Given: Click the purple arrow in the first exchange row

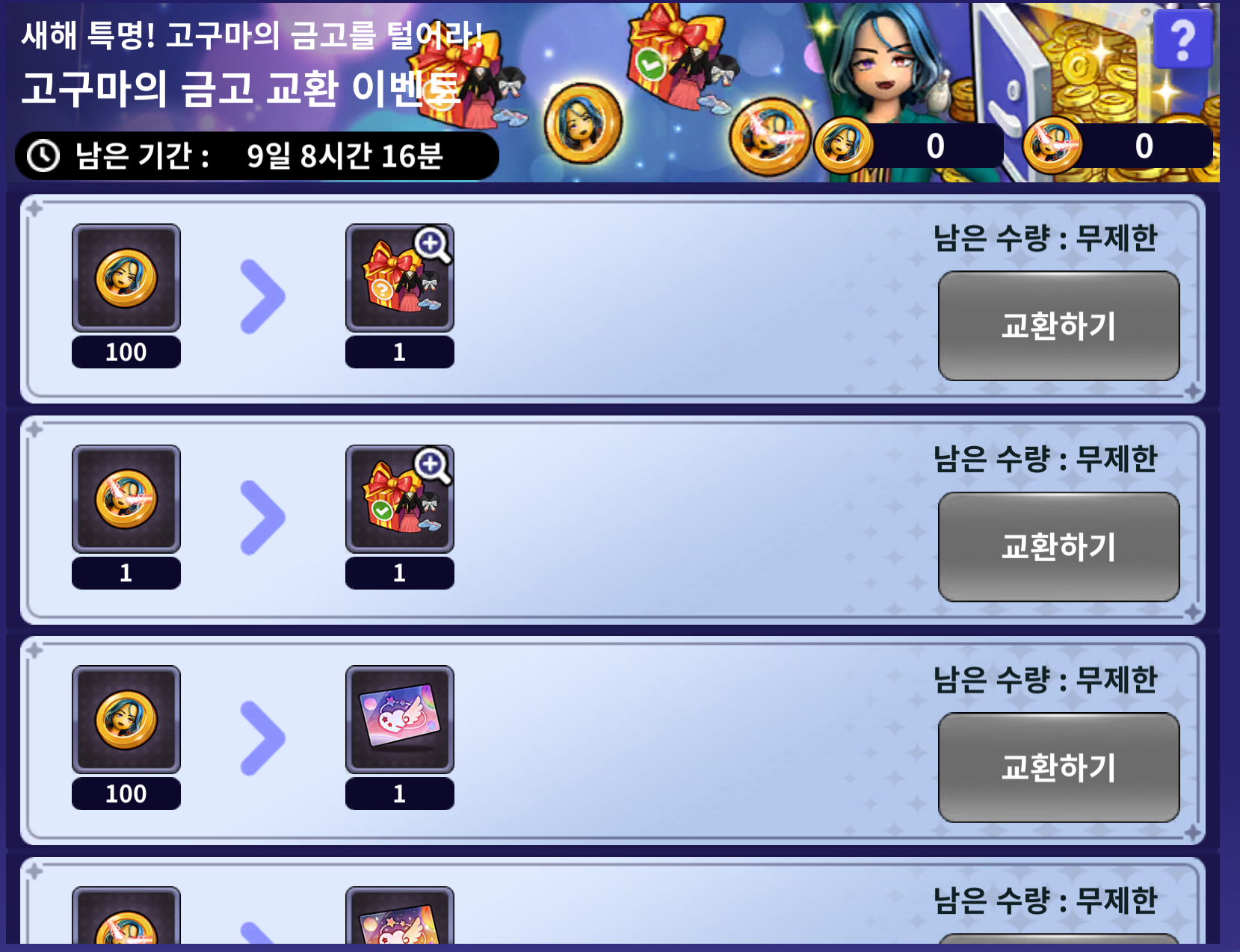Looking at the screenshot, I should point(262,297).
